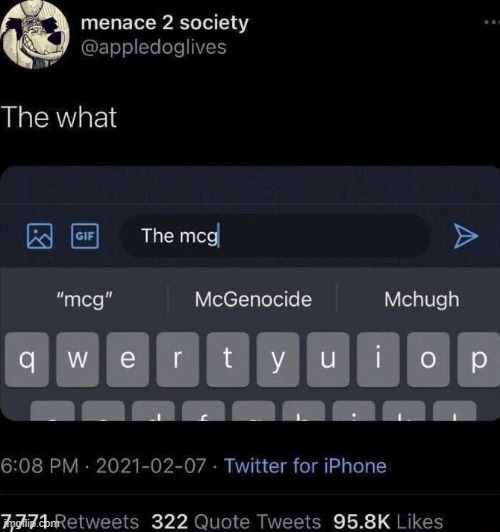This screenshot has height=532, width=500.
Task: View the 322 Quote Tweets
Action: 236,521
